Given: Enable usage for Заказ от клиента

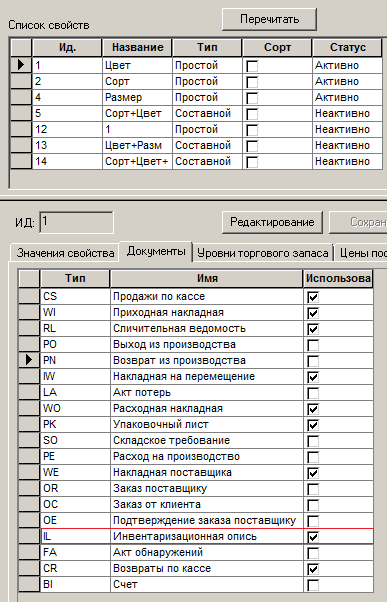Looking at the screenshot, I should coord(313,505).
